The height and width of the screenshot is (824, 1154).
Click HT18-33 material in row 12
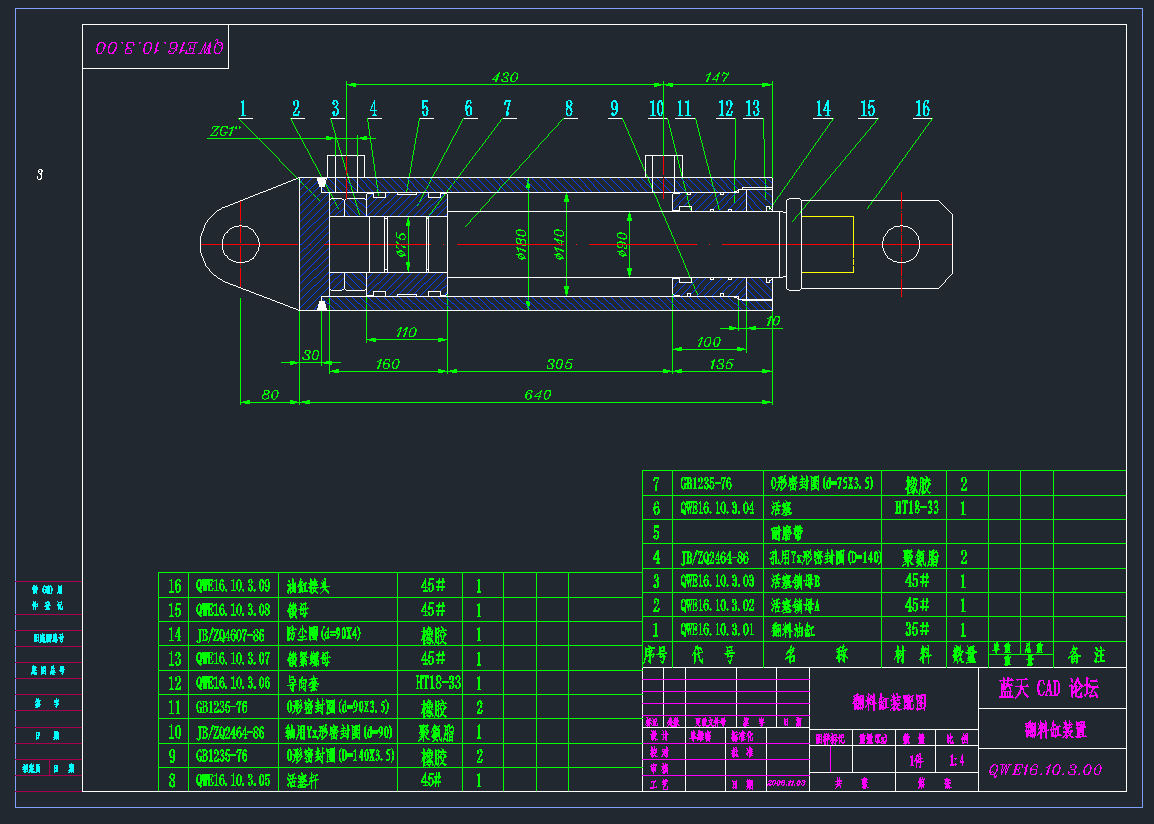click(x=438, y=683)
